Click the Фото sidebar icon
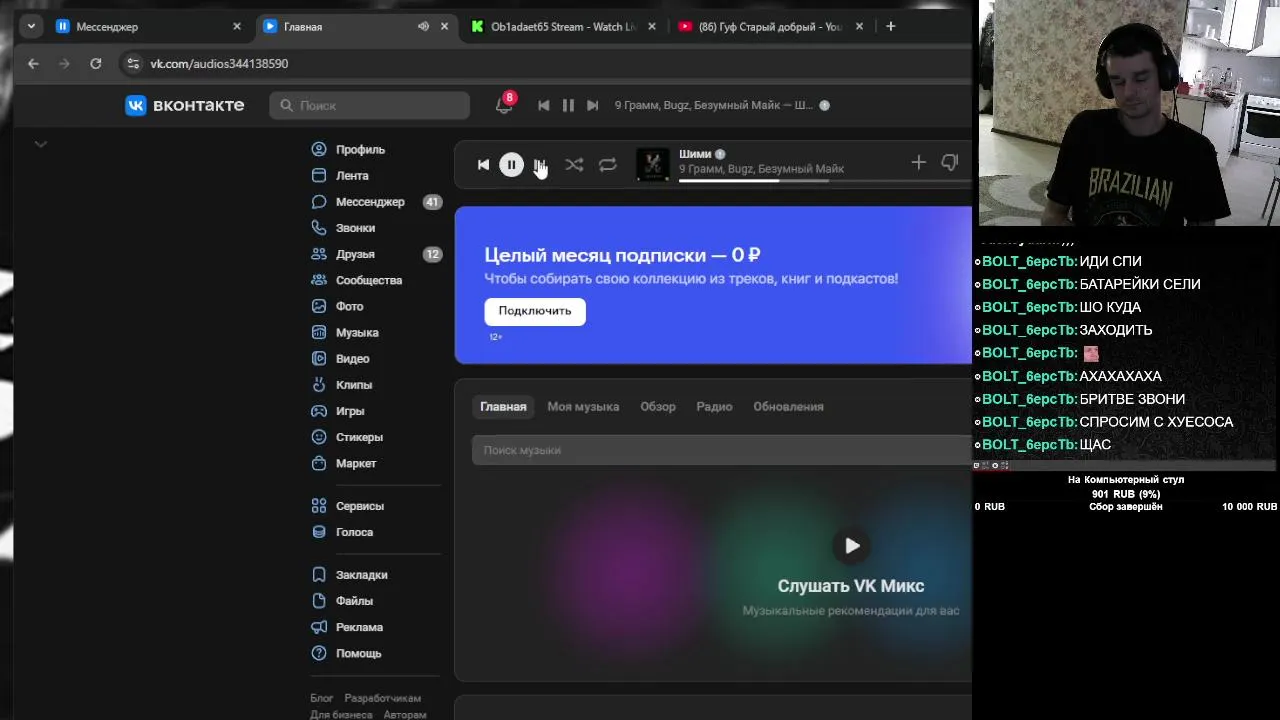Viewport: 1280px width, 720px height. [319, 306]
